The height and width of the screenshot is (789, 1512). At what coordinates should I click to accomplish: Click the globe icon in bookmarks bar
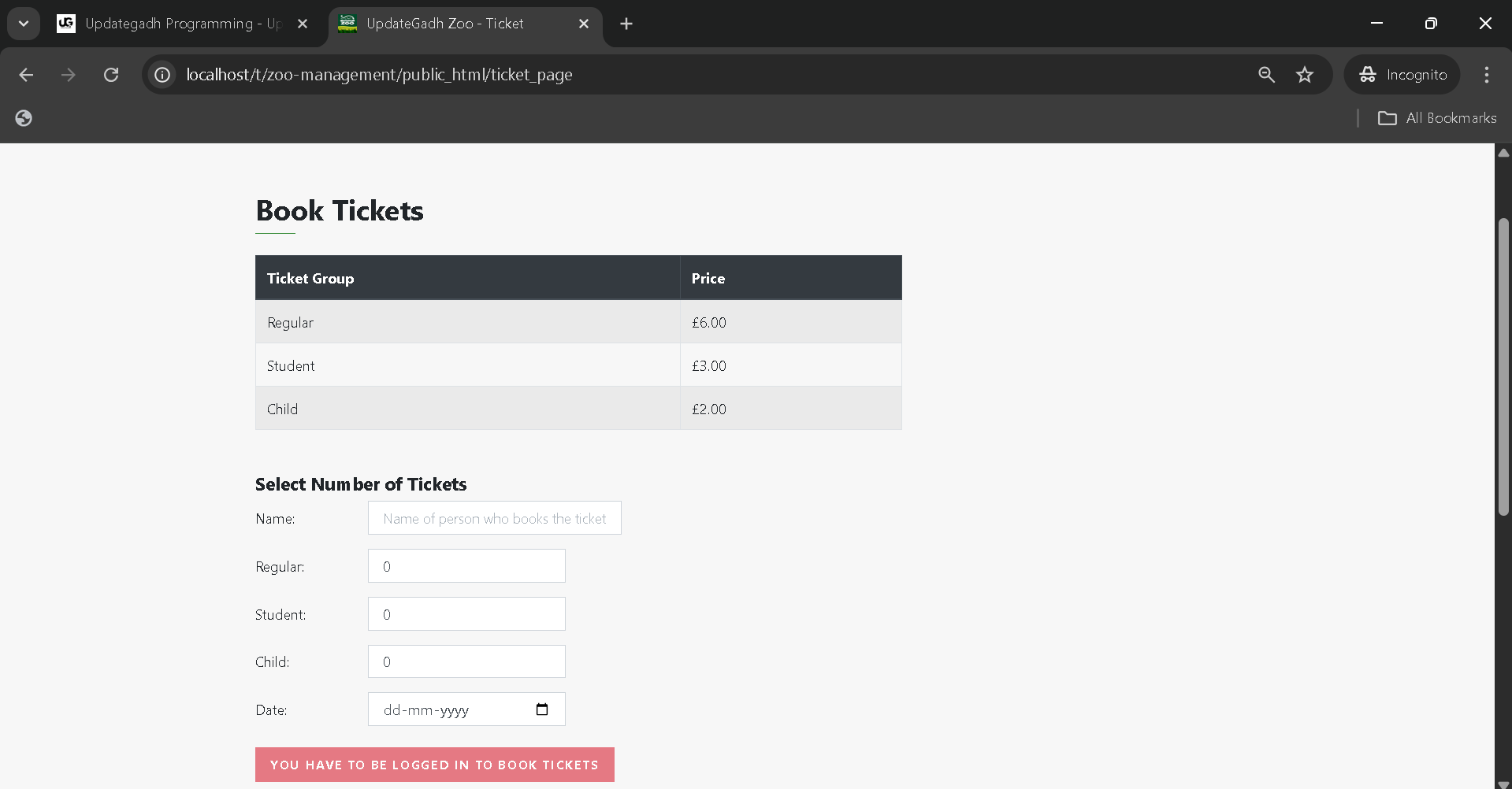click(x=24, y=118)
